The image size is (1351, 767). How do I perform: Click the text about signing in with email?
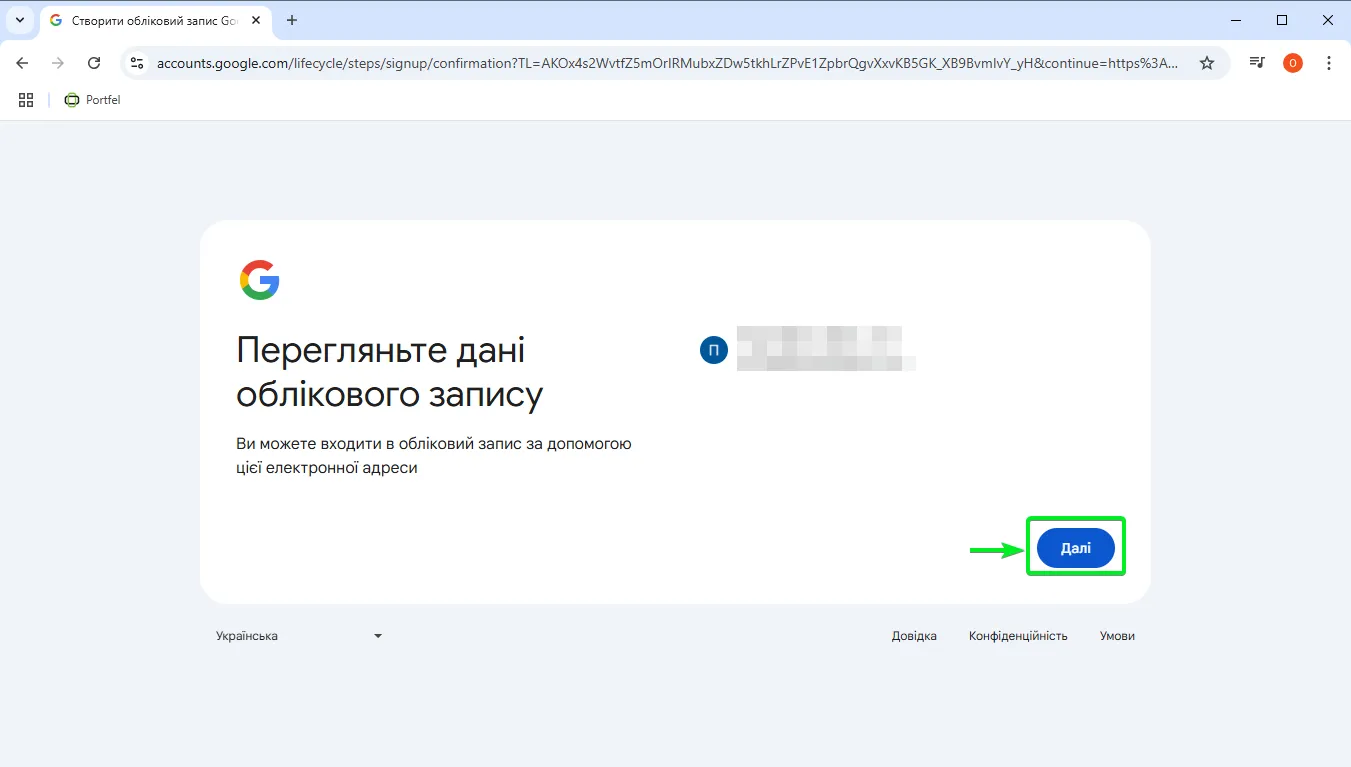pyautogui.click(x=434, y=455)
